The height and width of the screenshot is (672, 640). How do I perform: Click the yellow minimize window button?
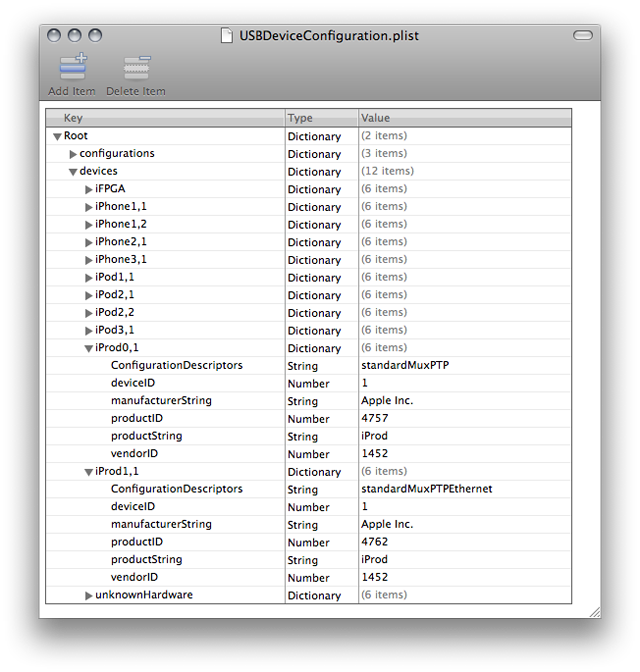coord(75,36)
